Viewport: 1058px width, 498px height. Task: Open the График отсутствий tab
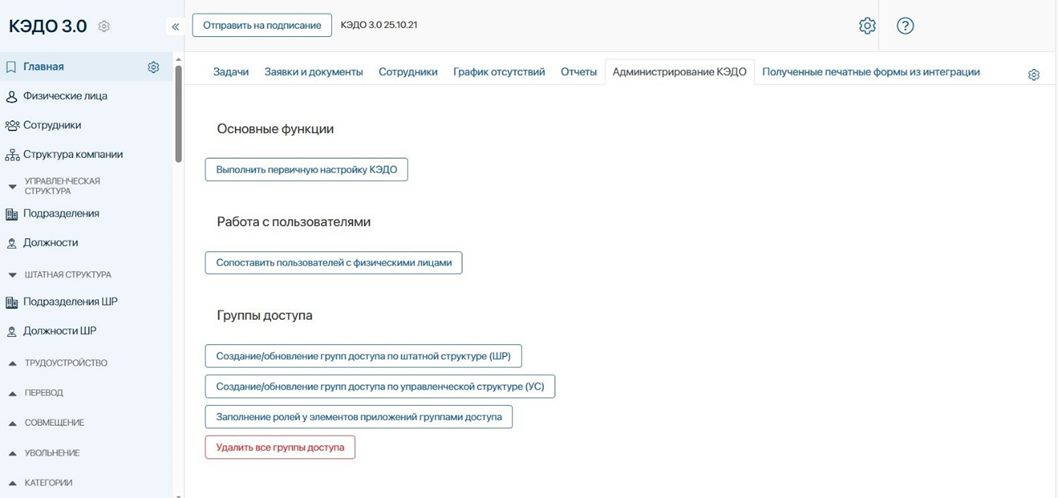[x=498, y=72]
